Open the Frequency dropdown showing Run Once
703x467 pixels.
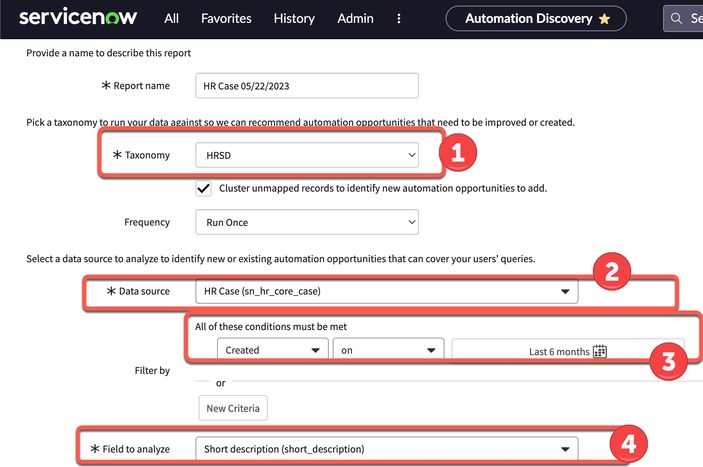(307, 222)
